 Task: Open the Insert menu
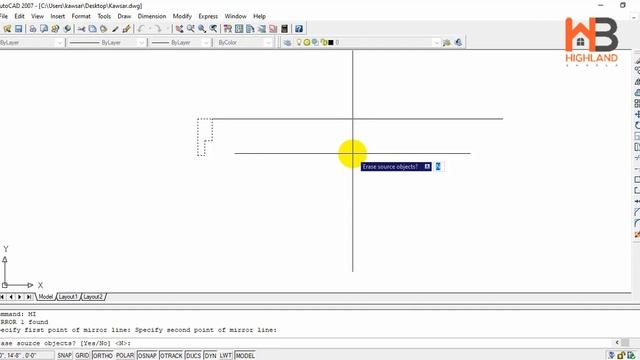58,16
